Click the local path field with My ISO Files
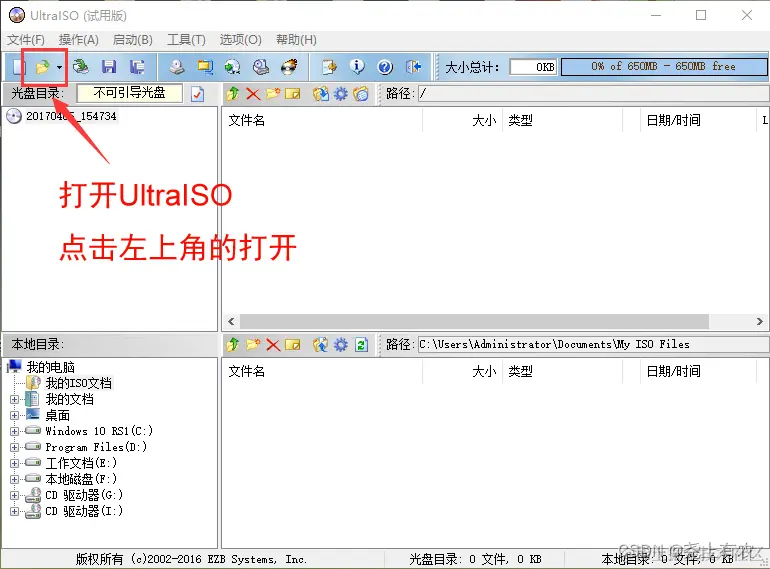 pos(593,345)
